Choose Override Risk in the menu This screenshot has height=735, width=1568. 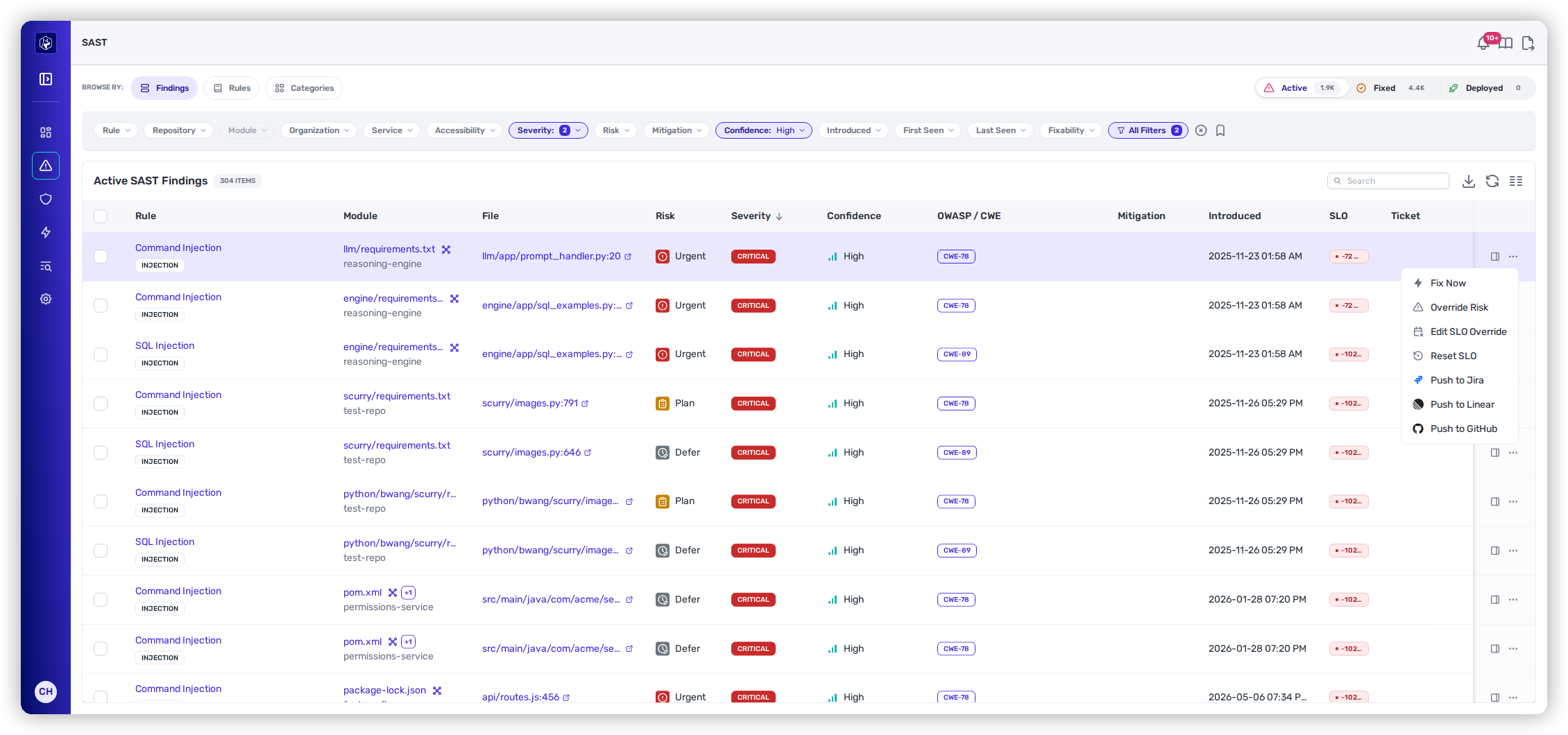point(1460,307)
